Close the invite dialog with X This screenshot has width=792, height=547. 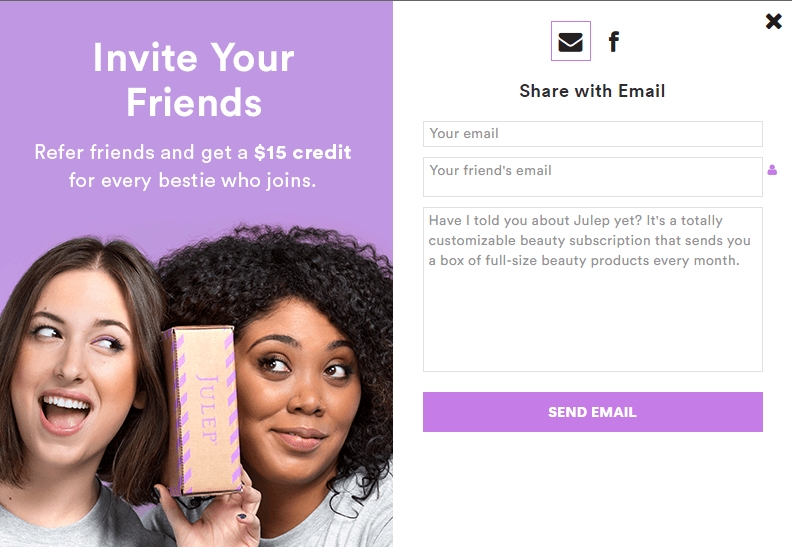(773, 21)
